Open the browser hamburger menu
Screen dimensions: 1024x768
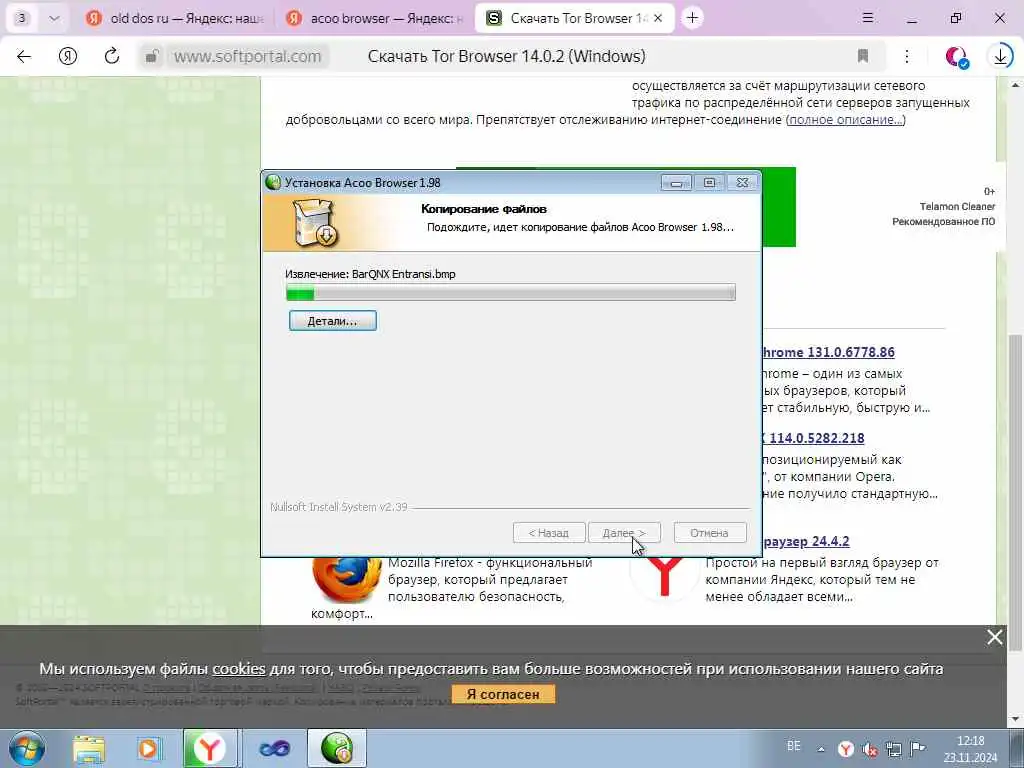868,18
